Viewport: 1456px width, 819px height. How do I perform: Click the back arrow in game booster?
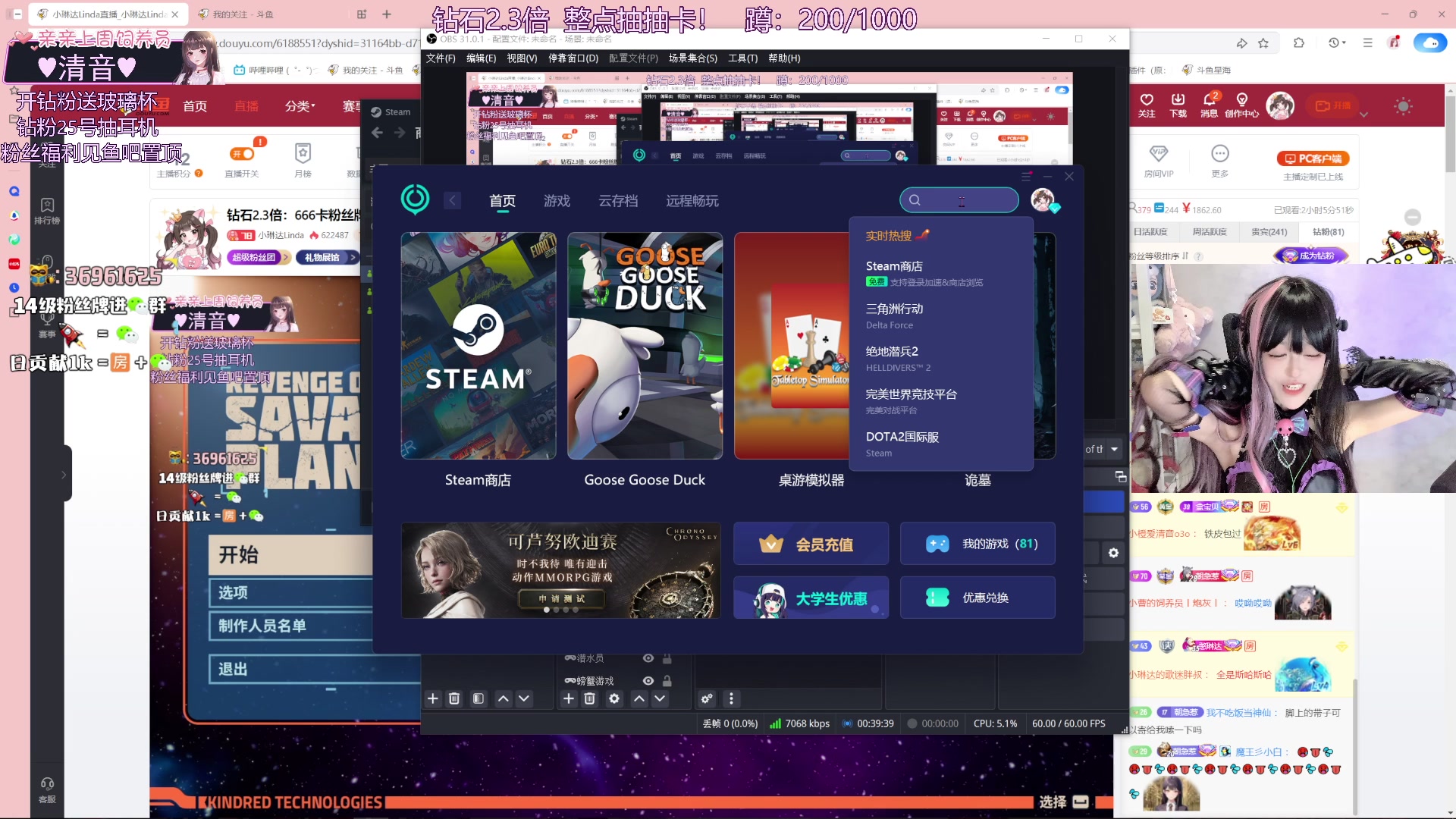point(452,200)
